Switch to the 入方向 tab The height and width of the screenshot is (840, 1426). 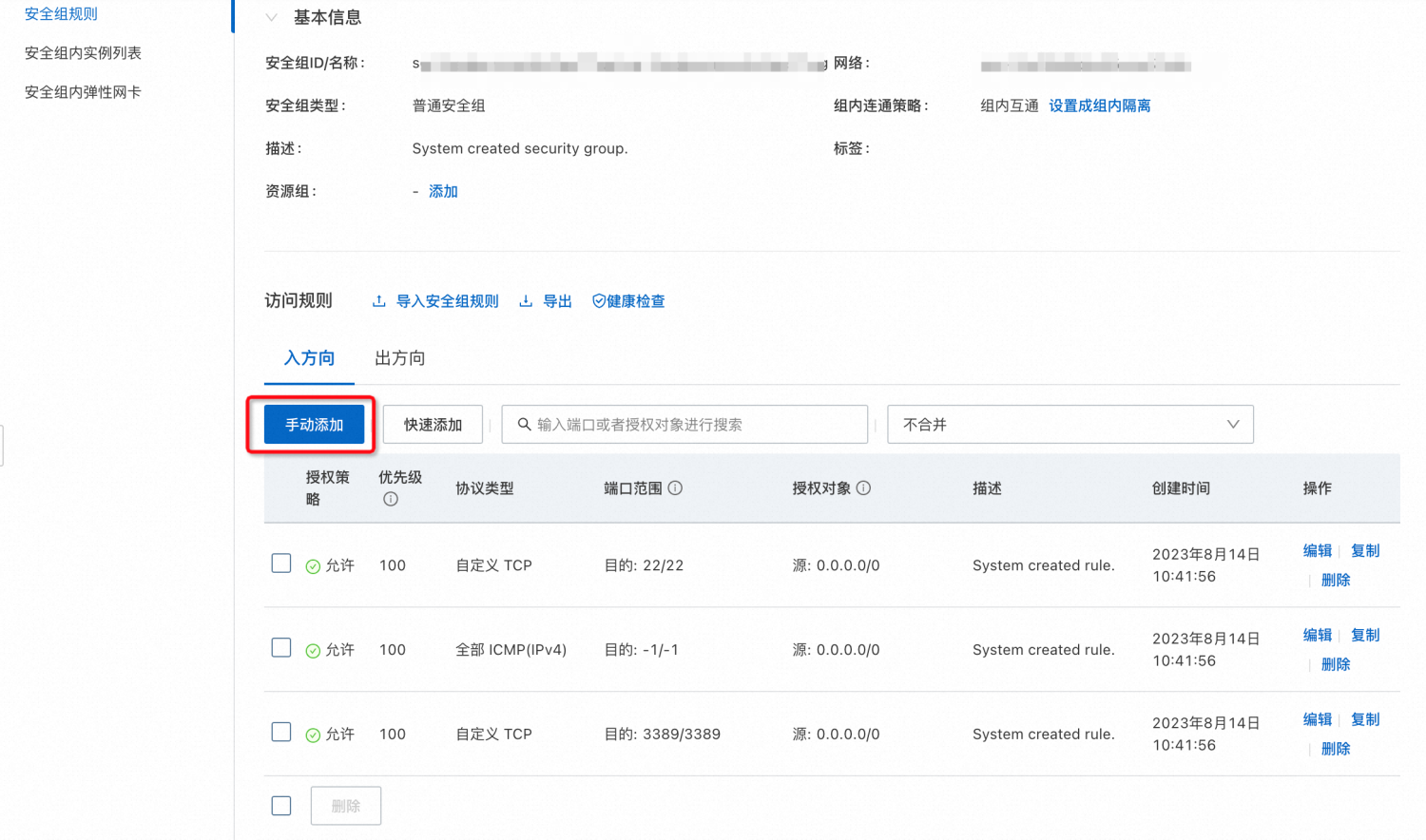[309, 358]
